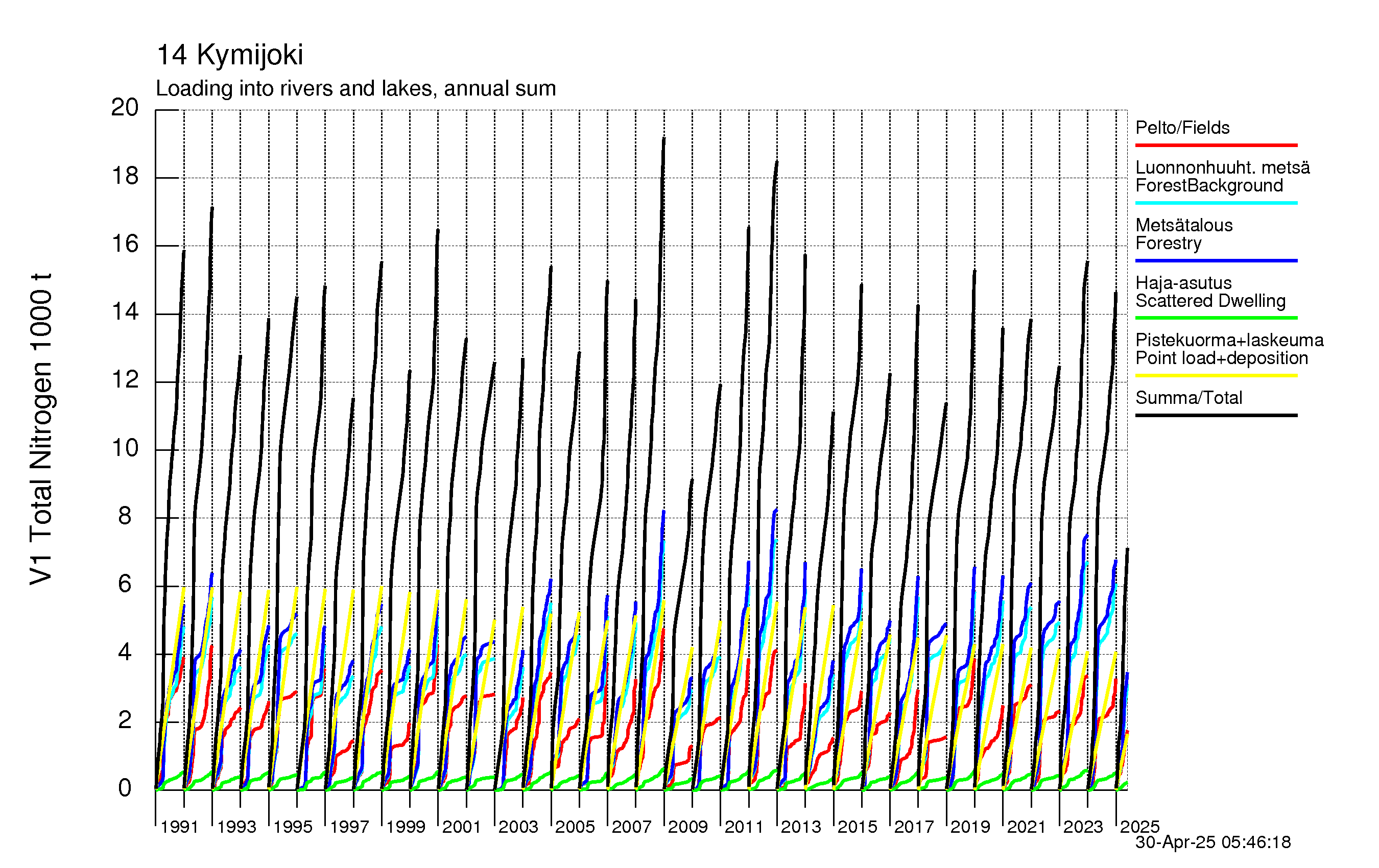The width and height of the screenshot is (1379, 868).
Task: Click the y-axis value 4
Action: 125,653
